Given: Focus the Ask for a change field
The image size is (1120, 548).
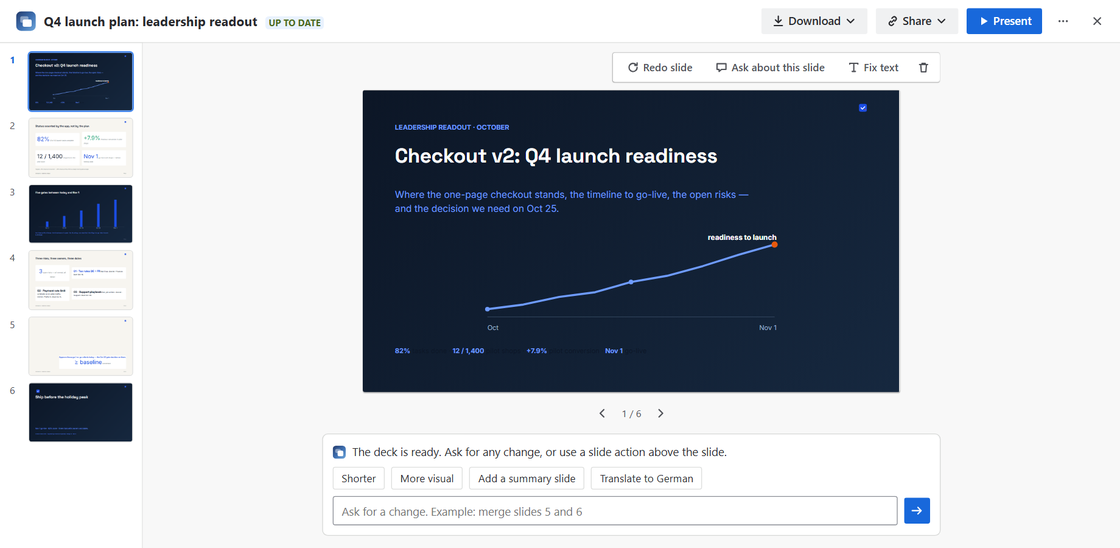Looking at the screenshot, I should (615, 511).
